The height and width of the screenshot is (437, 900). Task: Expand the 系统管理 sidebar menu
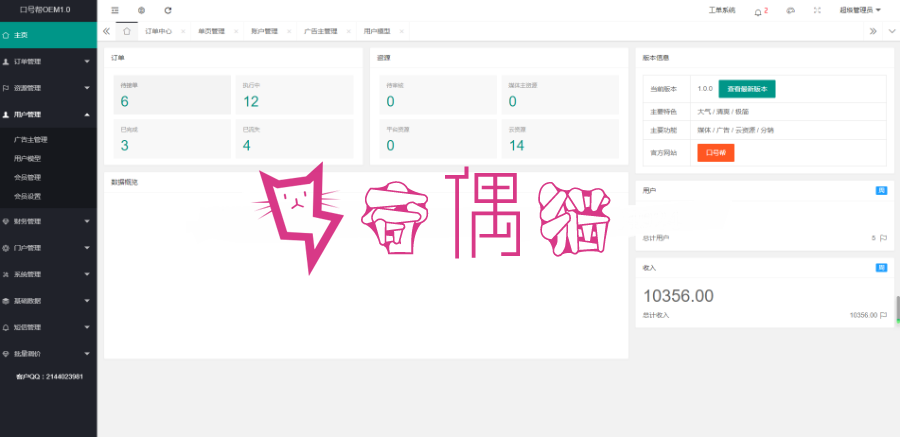click(x=48, y=274)
